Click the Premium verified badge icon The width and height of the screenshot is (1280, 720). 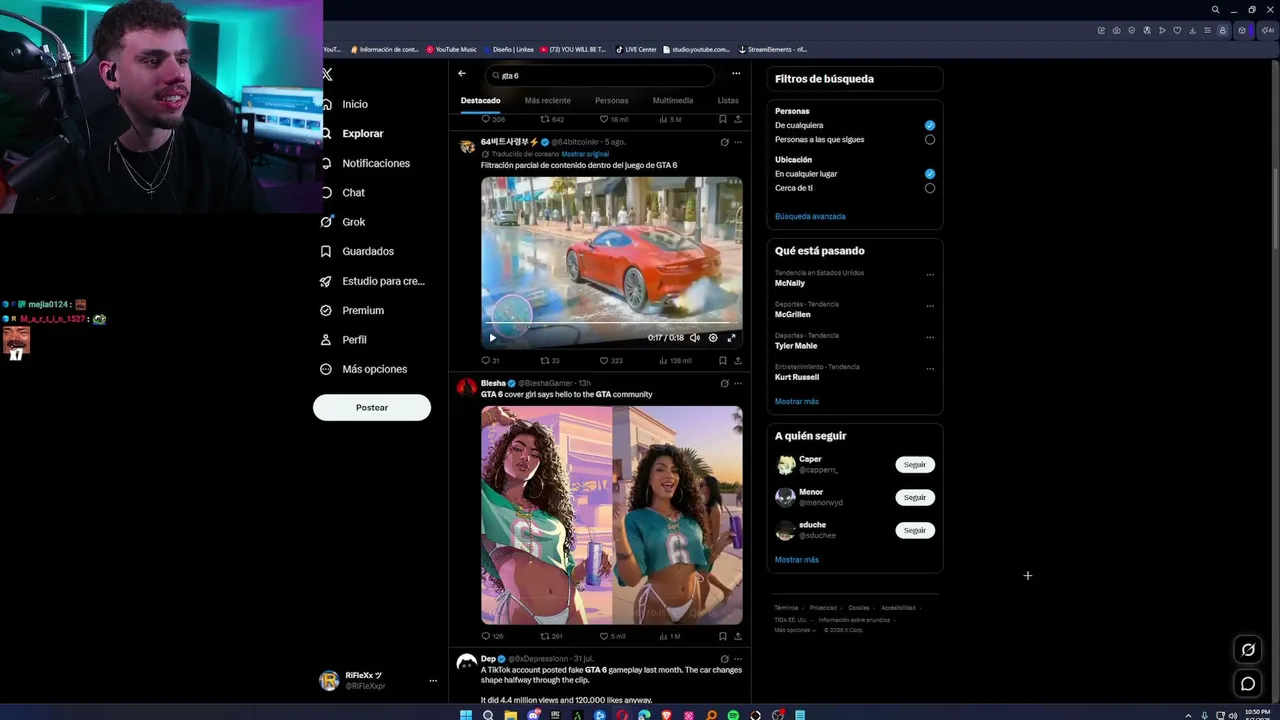coord(326,310)
